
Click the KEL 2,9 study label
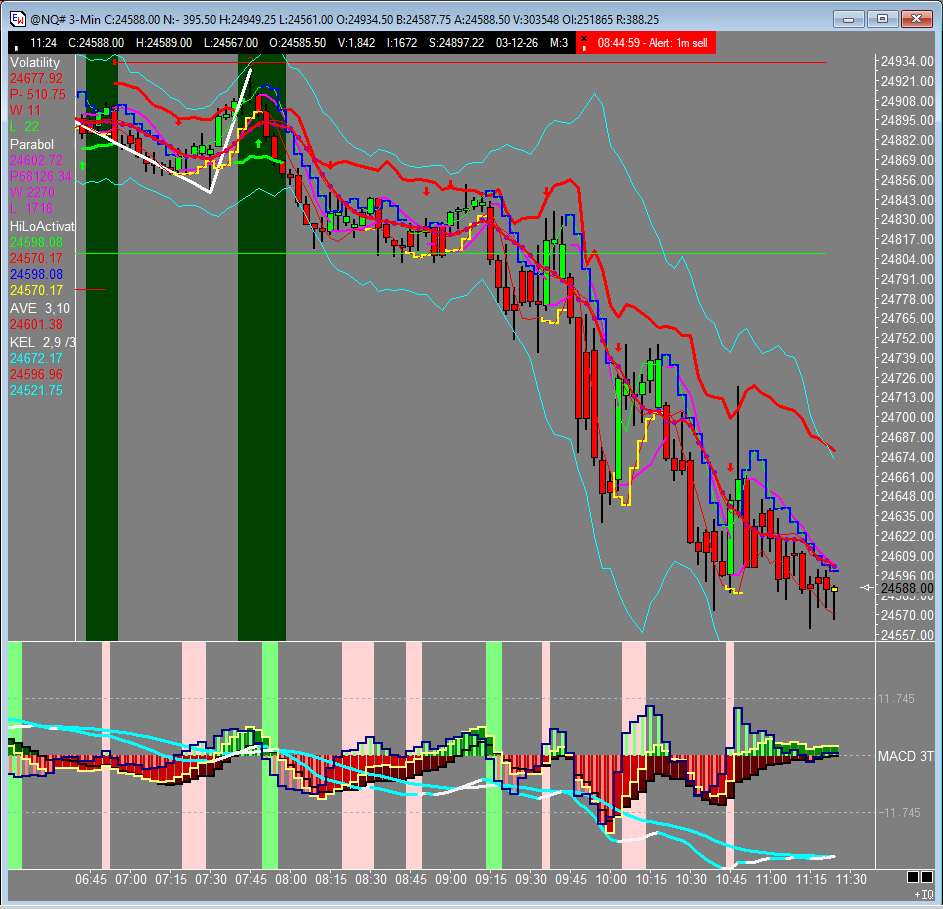(x=40, y=342)
